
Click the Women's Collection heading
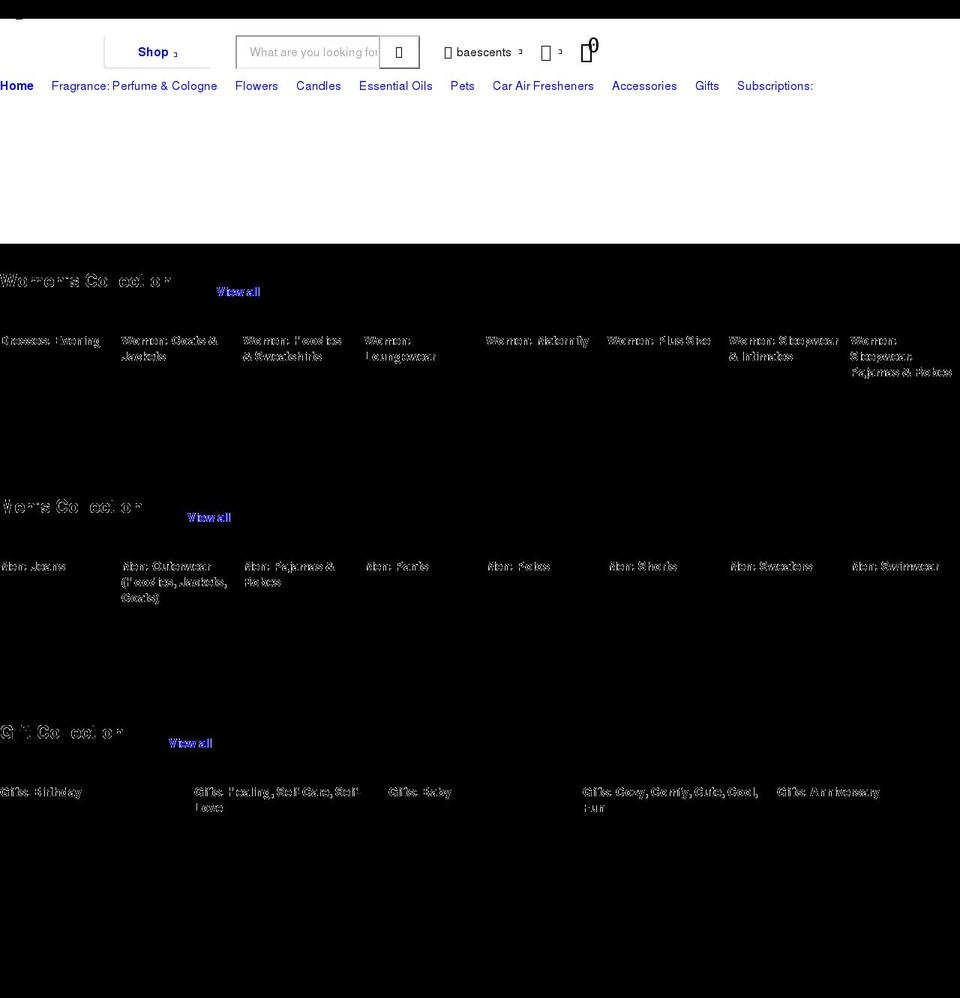click(86, 281)
